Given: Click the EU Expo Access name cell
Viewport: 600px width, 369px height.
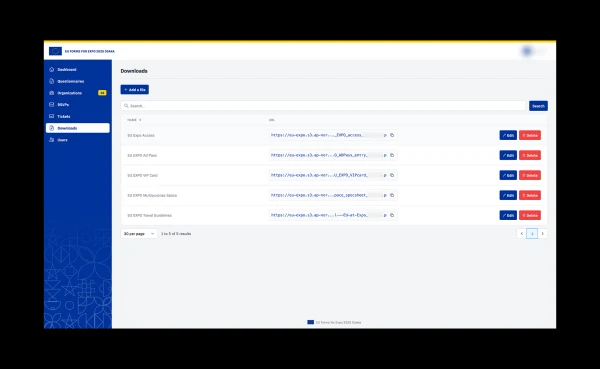Looking at the screenshot, I should click(141, 136).
